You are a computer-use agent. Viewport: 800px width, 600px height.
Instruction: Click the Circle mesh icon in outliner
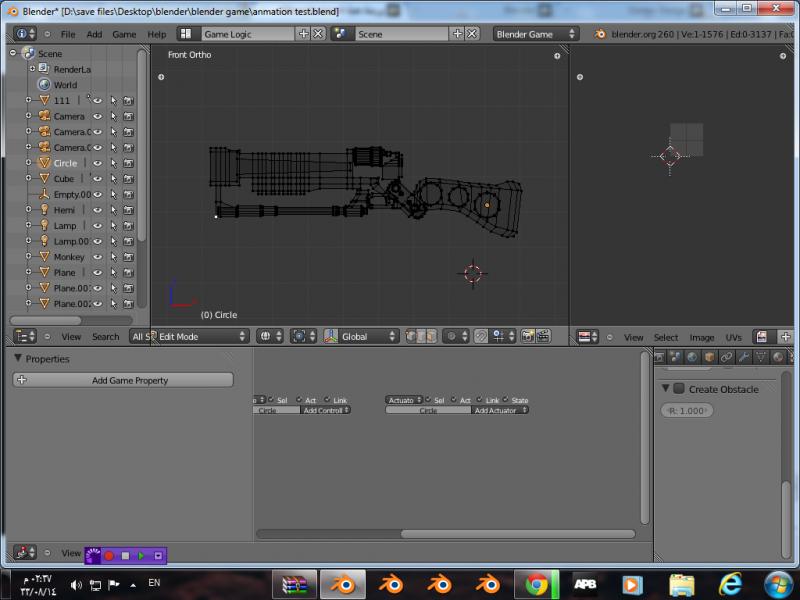pyautogui.click(x=43, y=163)
